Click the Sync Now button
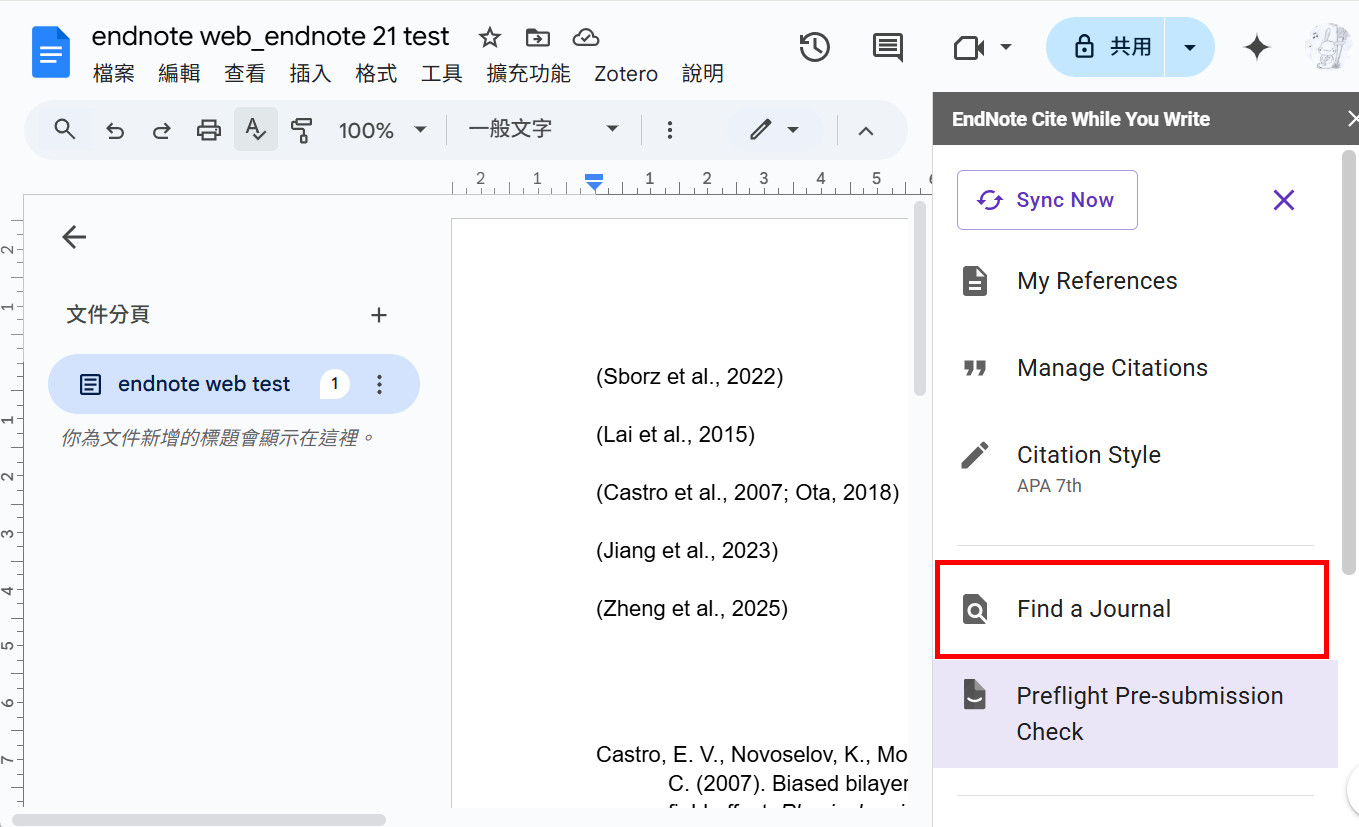 [1047, 200]
